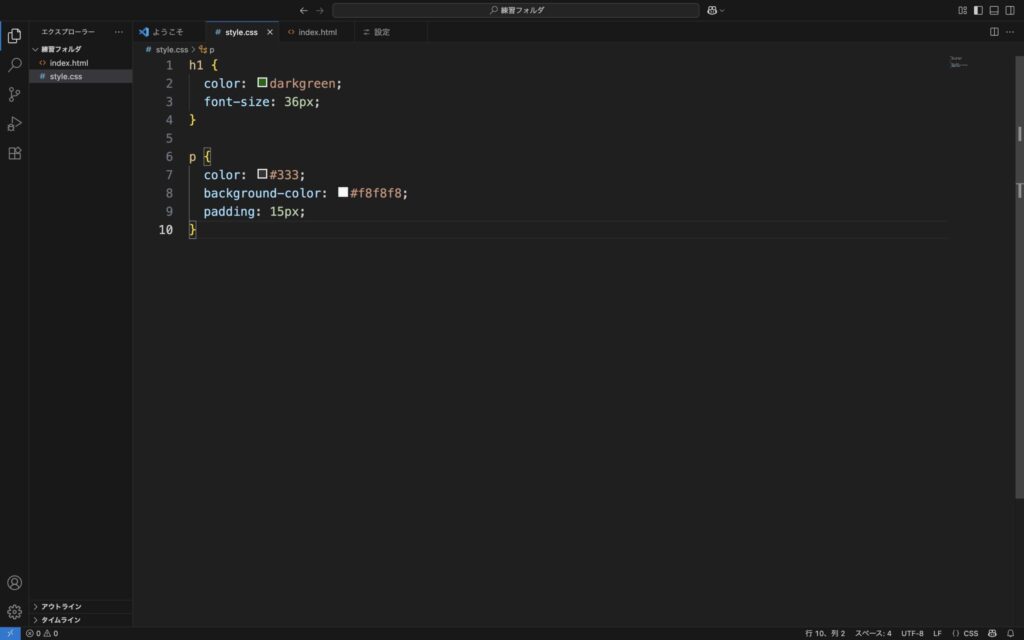The width and height of the screenshot is (1024, 640).
Task: Click the font-size property on line 3
Action: point(236,102)
